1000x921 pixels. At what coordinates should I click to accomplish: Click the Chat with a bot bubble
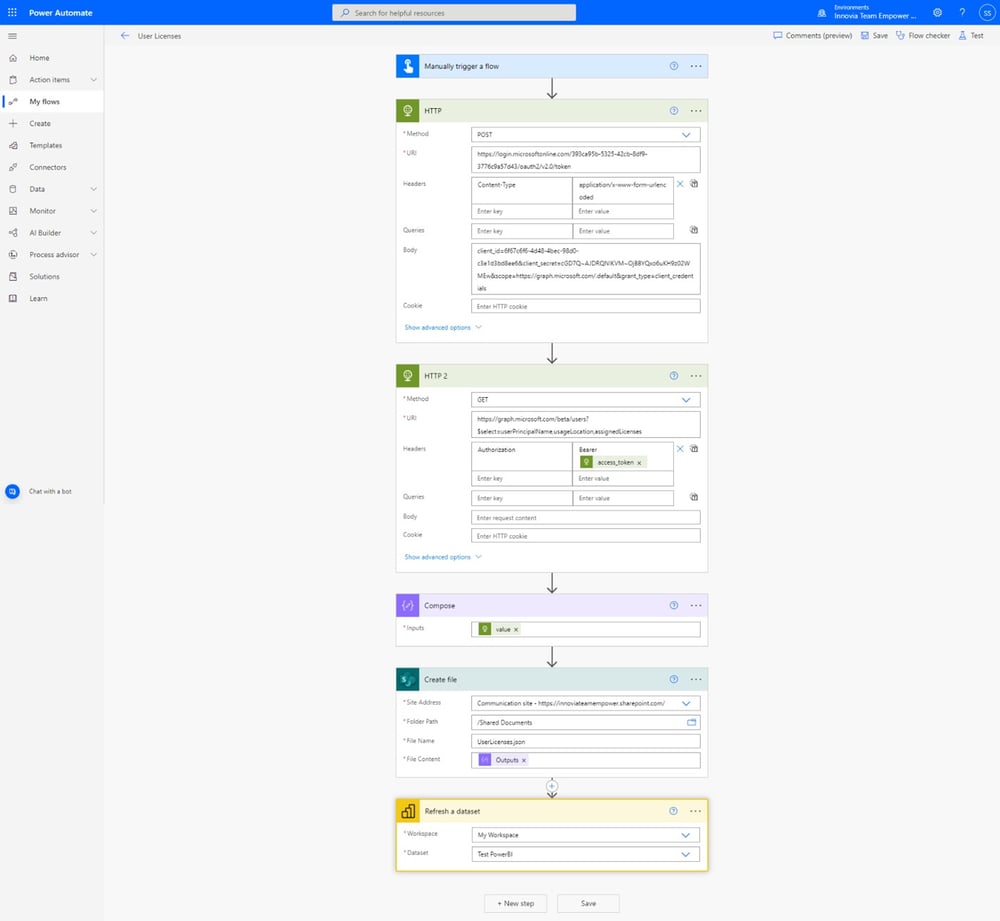(x=11, y=491)
